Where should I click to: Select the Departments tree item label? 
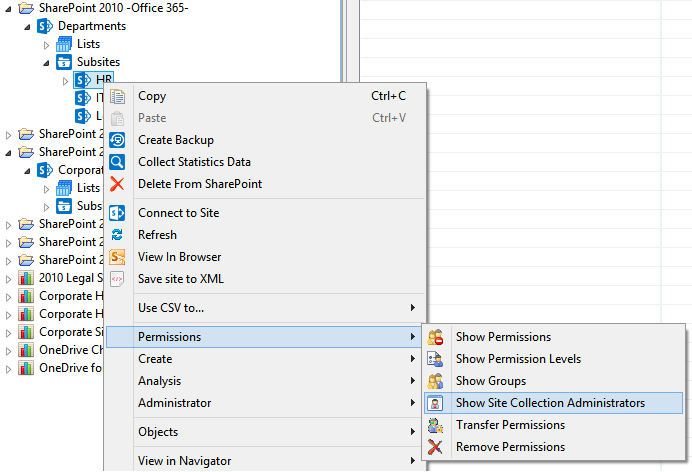pyautogui.click(x=92, y=26)
